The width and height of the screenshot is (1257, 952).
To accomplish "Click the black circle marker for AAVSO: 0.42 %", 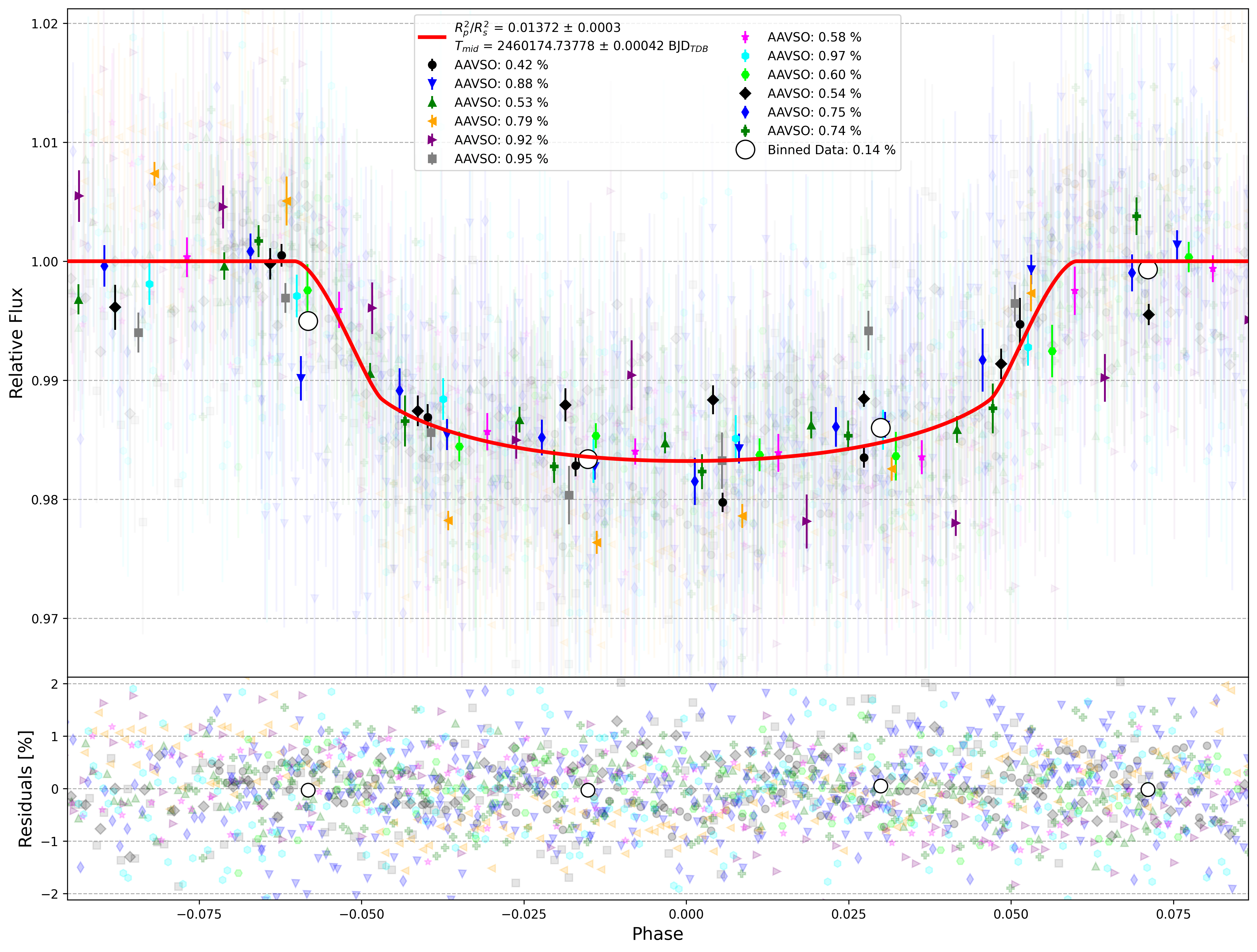I will (x=432, y=65).
